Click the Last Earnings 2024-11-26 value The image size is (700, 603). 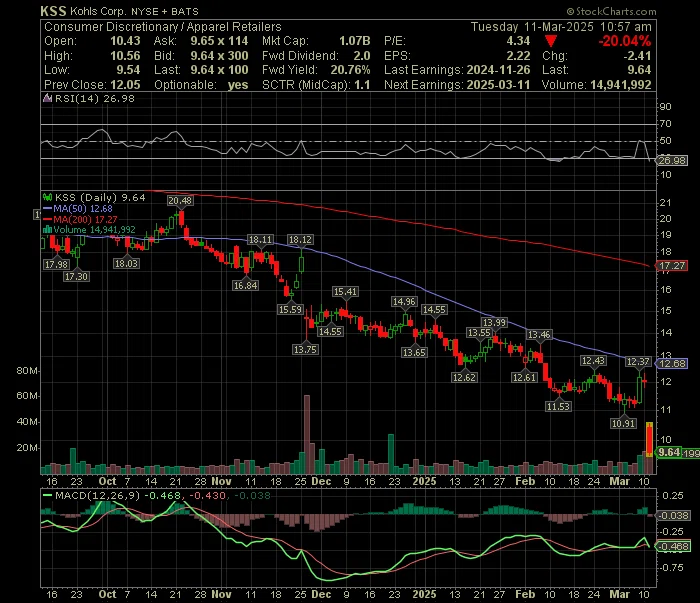498,70
